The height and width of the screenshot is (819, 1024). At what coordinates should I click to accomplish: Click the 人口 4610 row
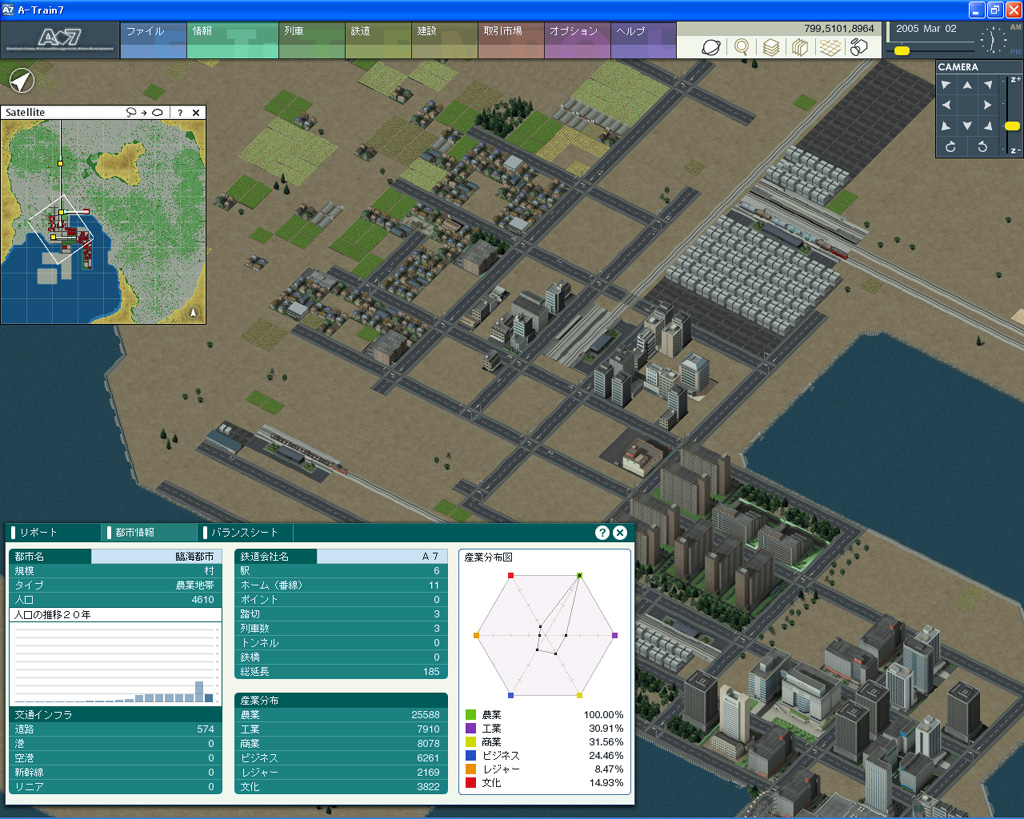pyautogui.click(x=116, y=600)
